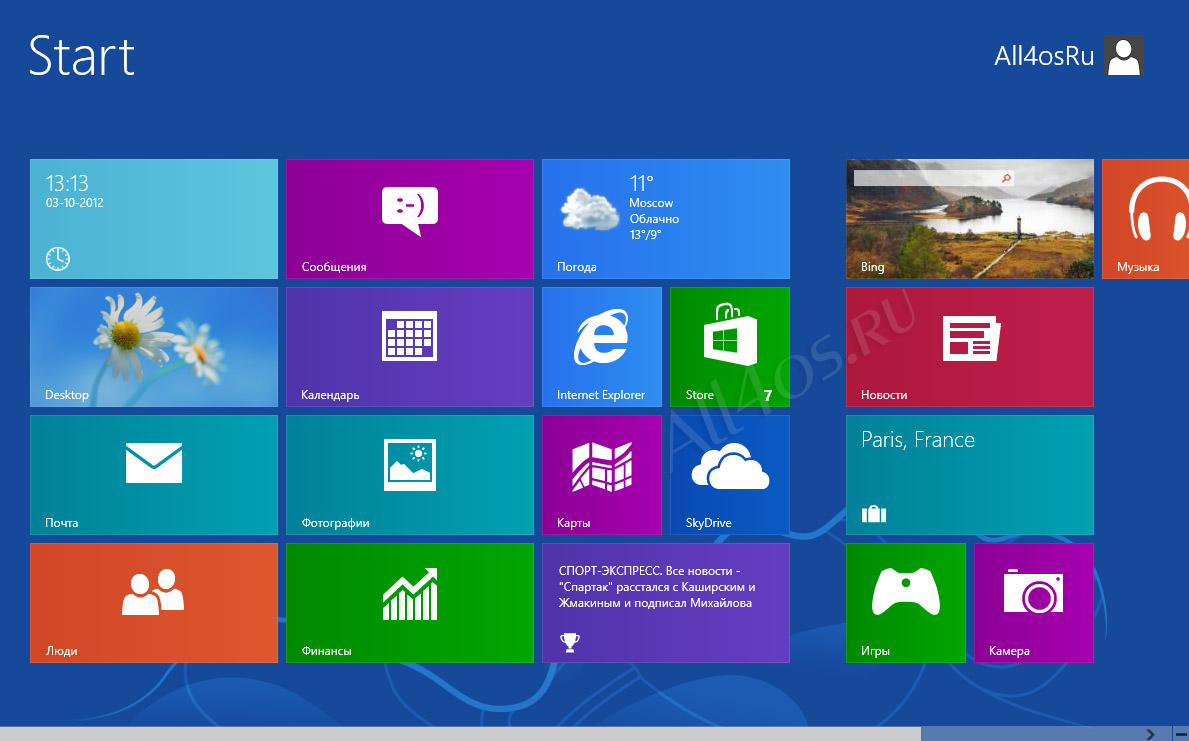Open the СПОРТ-ЭКСПРЕСС sports news tile
This screenshot has width=1189, height=741.
pyautogui.click(x=666, y=603)
